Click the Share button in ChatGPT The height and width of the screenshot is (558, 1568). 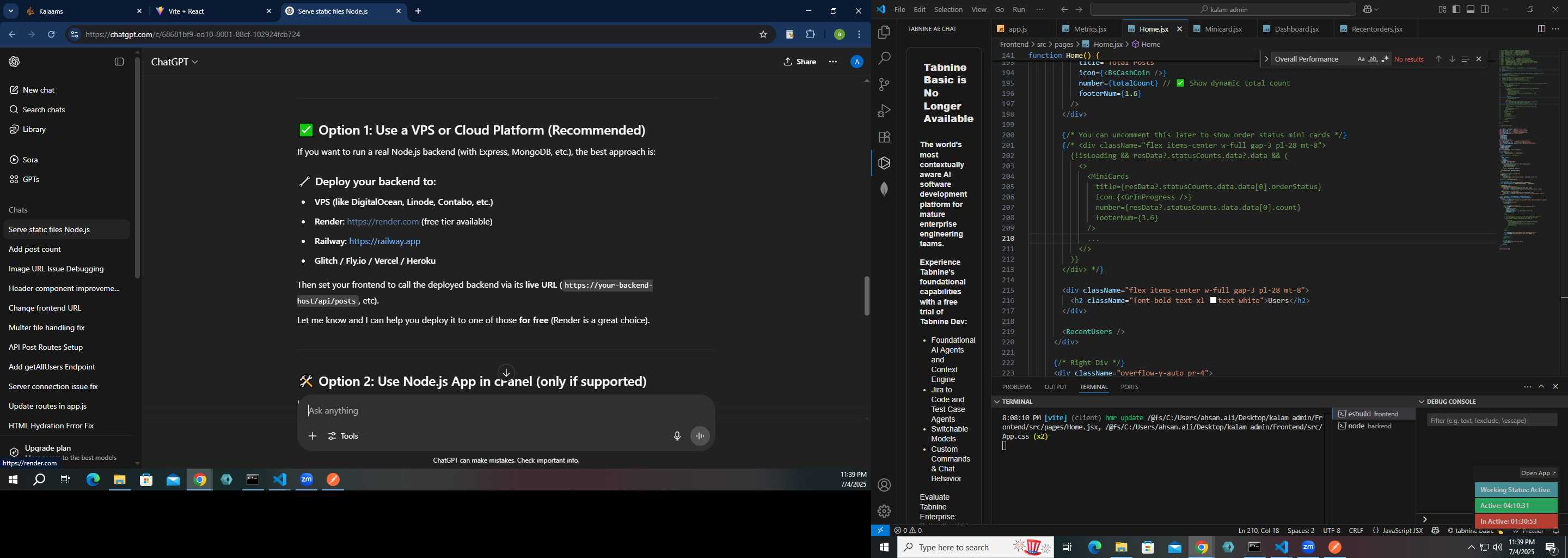[800, 62]
